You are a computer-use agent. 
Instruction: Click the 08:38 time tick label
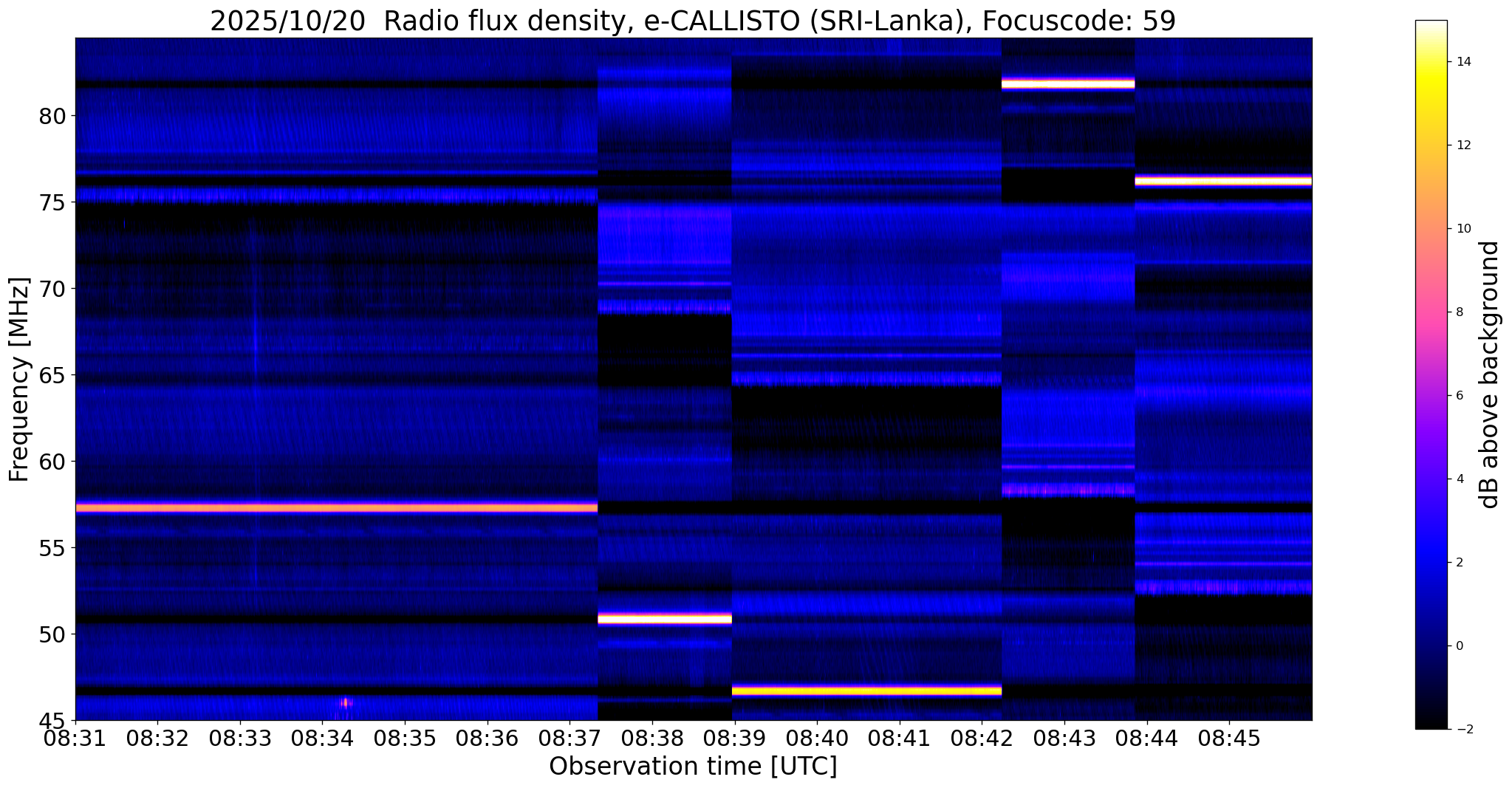tap(651, 738)
